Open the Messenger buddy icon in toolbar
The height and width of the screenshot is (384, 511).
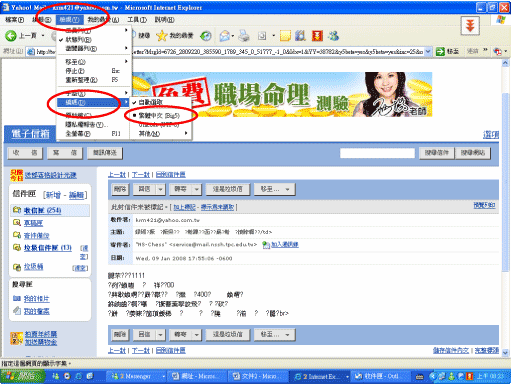coord(333,36)
